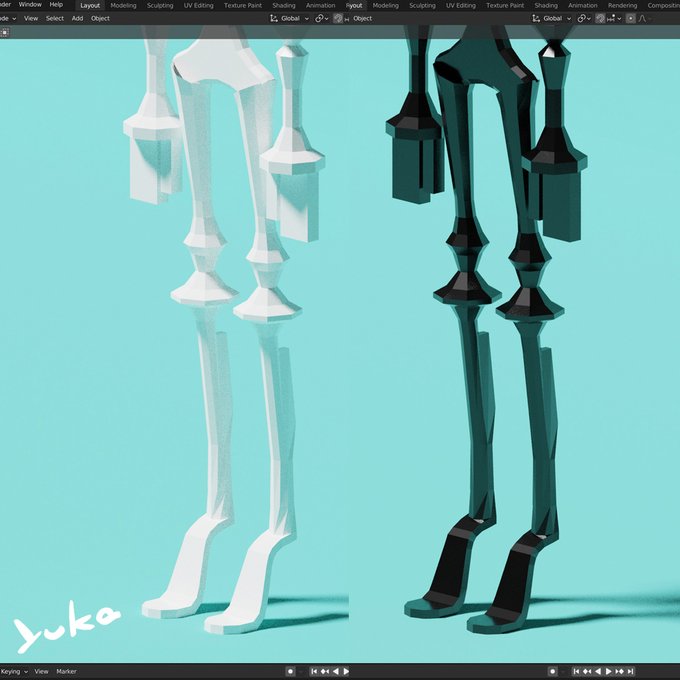Play animation in reverse in white-model window
This screenshot has width=680, height=680.
336,671
